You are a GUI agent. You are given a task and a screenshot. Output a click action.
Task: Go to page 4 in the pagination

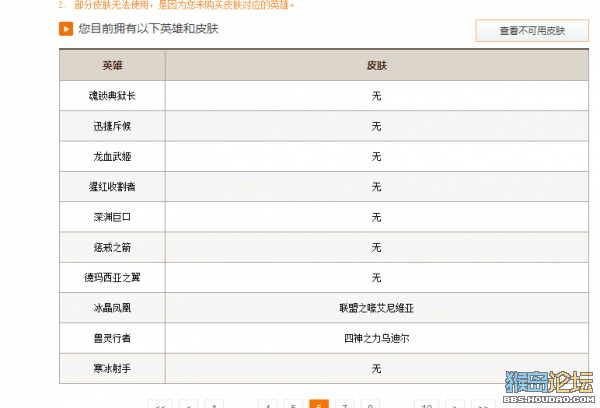(267, 404)
